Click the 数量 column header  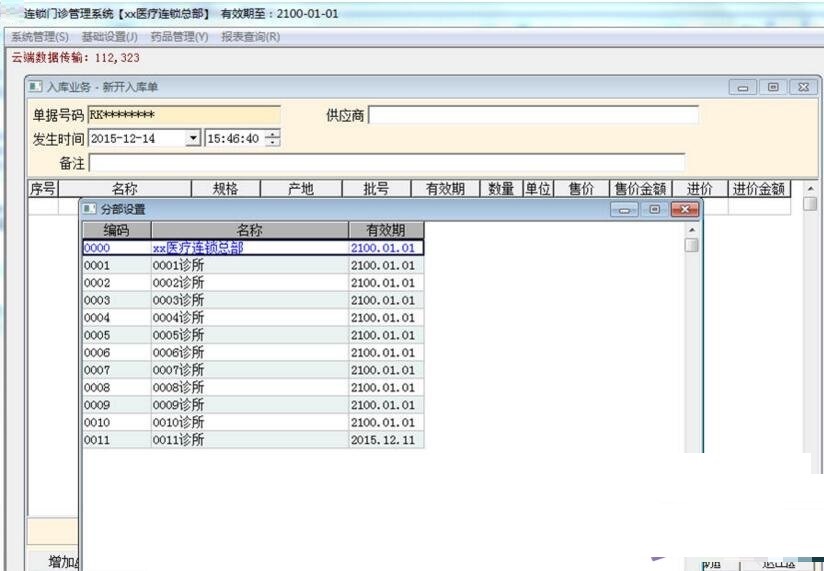pos(501,189)
